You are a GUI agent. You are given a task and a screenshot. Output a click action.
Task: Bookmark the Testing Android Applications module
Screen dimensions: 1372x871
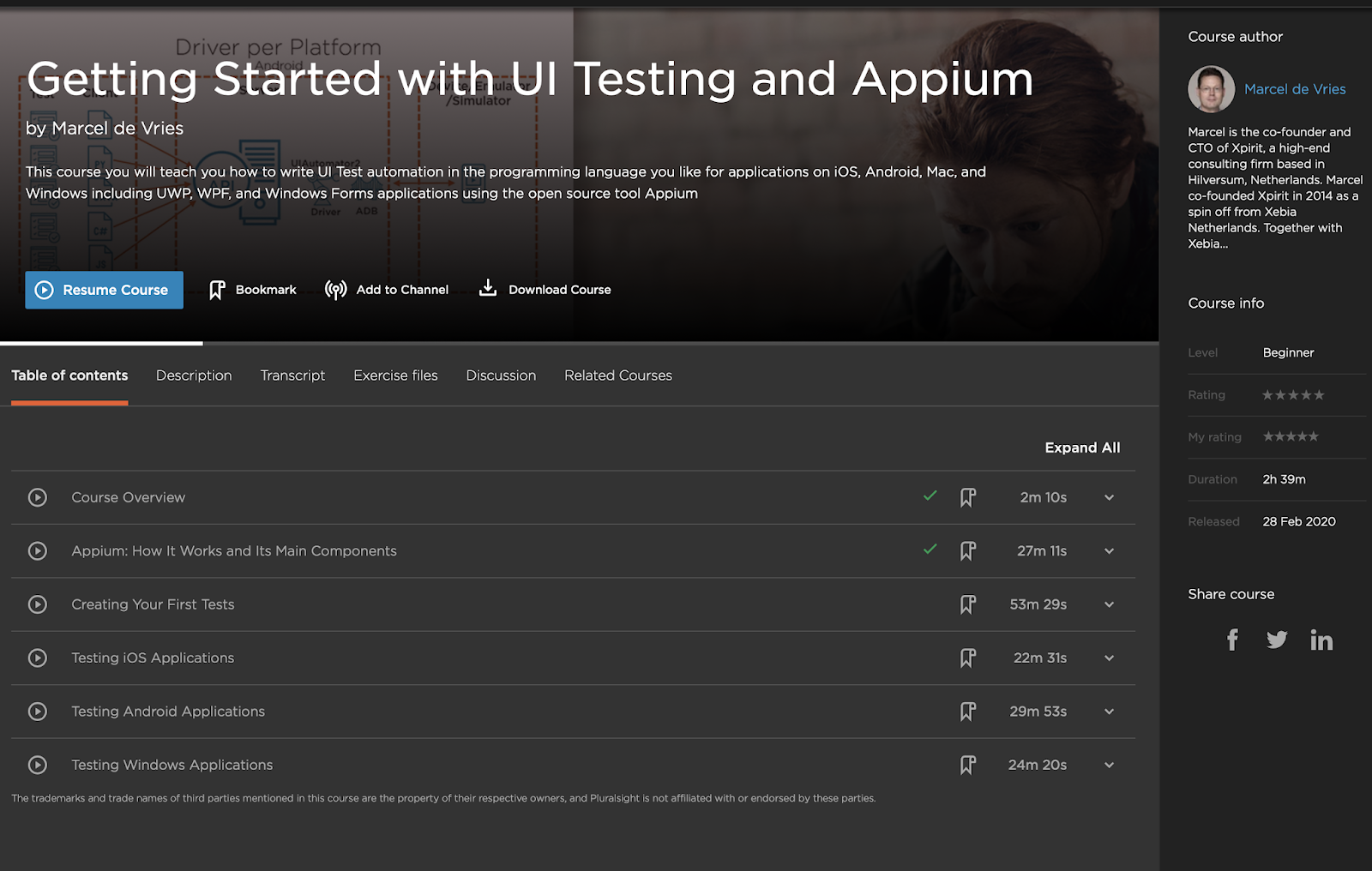[967, 712]
